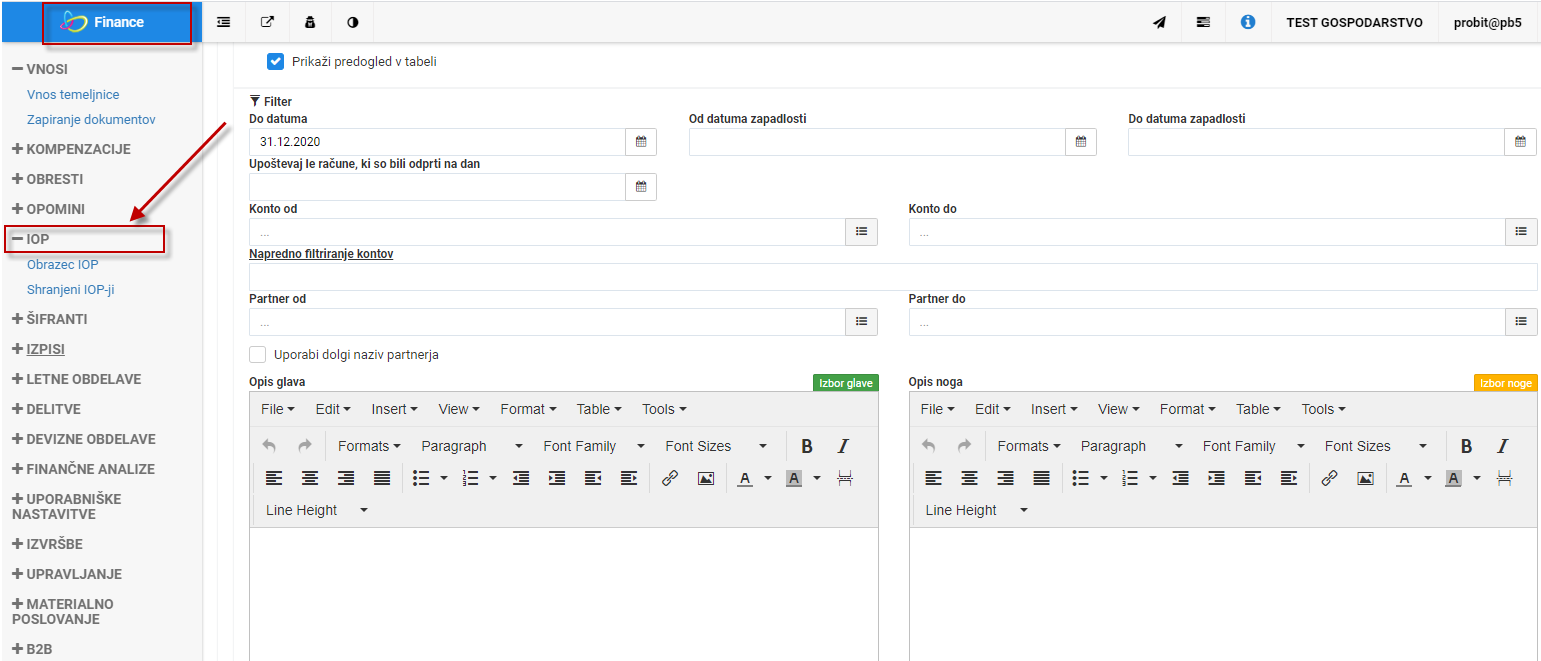Toggle the contrast half-circle icon

pyautogui.click(x=352, y=22)
